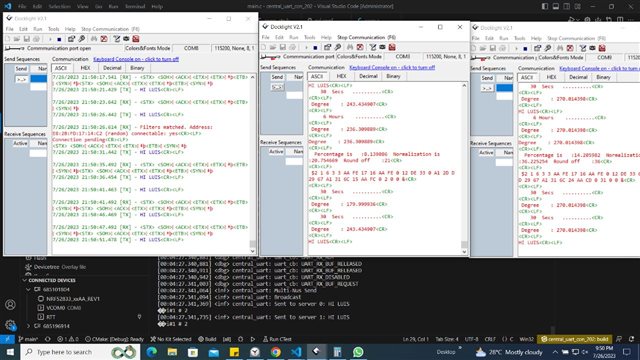Click wrench Options icon in middle Docklight window
This screenshot has width=640, height=360.
(338, 47)
